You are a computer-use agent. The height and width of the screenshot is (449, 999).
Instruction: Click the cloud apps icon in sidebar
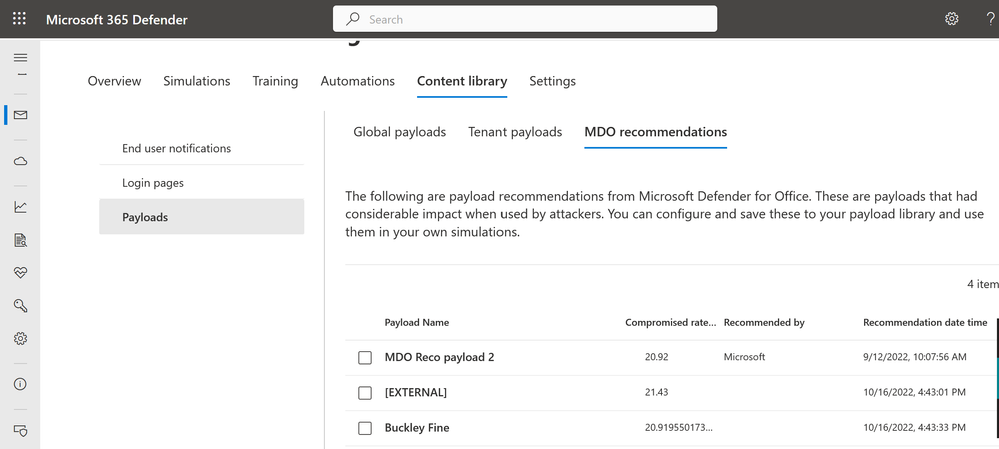20,161
